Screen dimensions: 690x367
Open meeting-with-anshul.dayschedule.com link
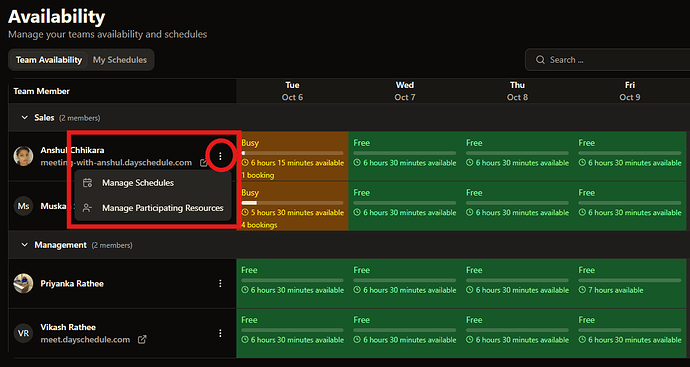[x=116, y=163]
